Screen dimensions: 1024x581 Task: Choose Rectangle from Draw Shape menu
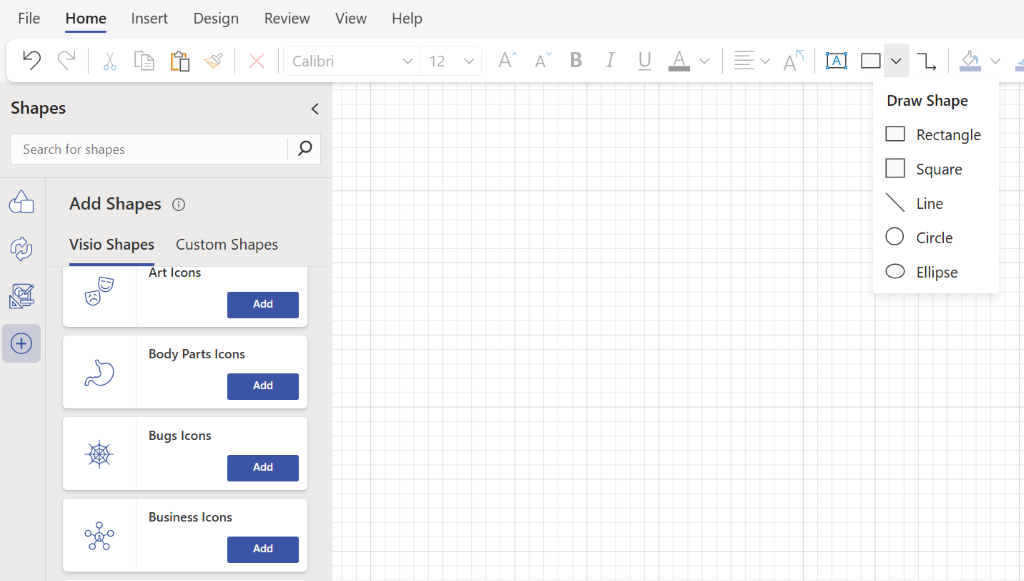(x=935, y=134)
